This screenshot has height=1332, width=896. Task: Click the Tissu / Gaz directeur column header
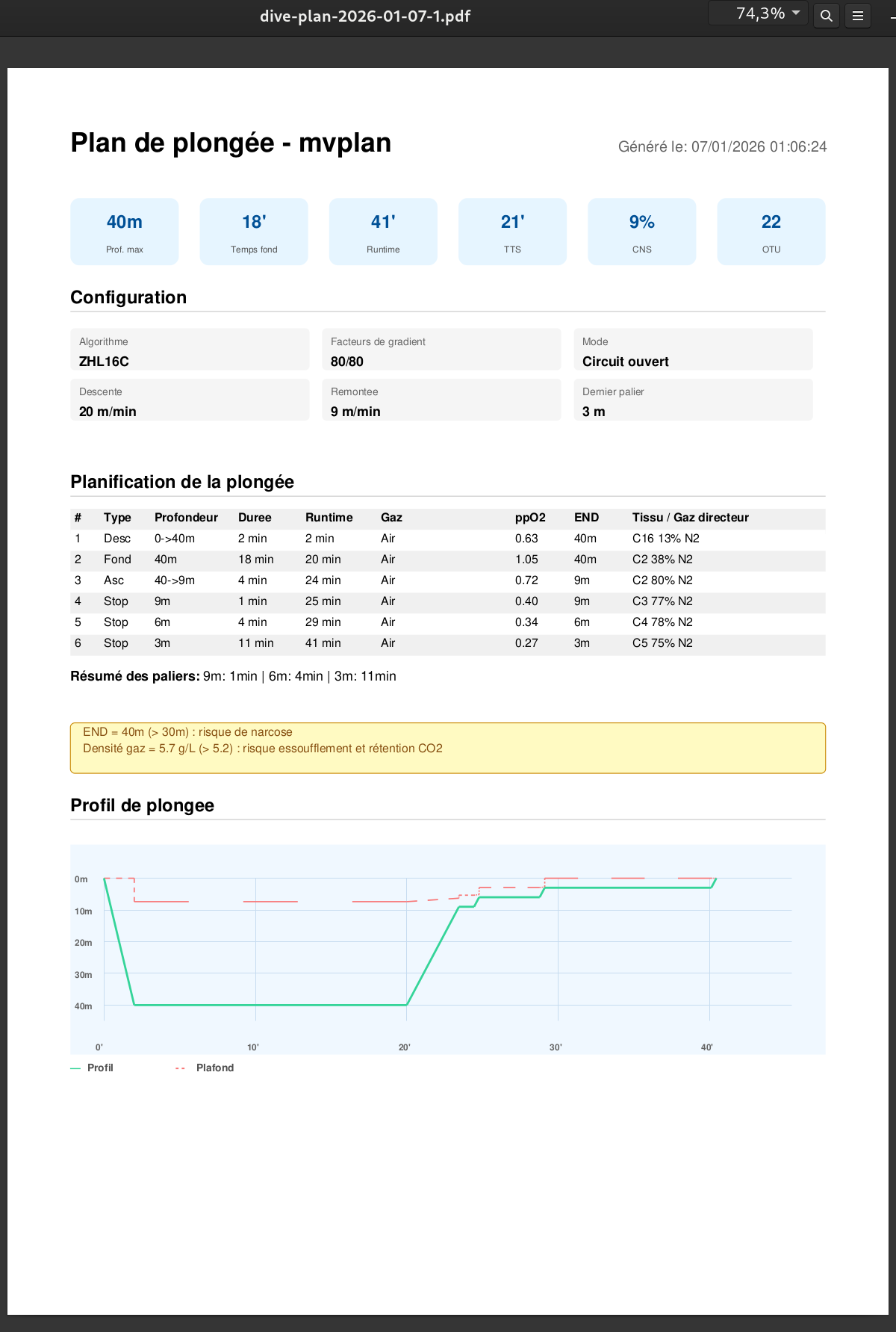(x=690, y=518)
